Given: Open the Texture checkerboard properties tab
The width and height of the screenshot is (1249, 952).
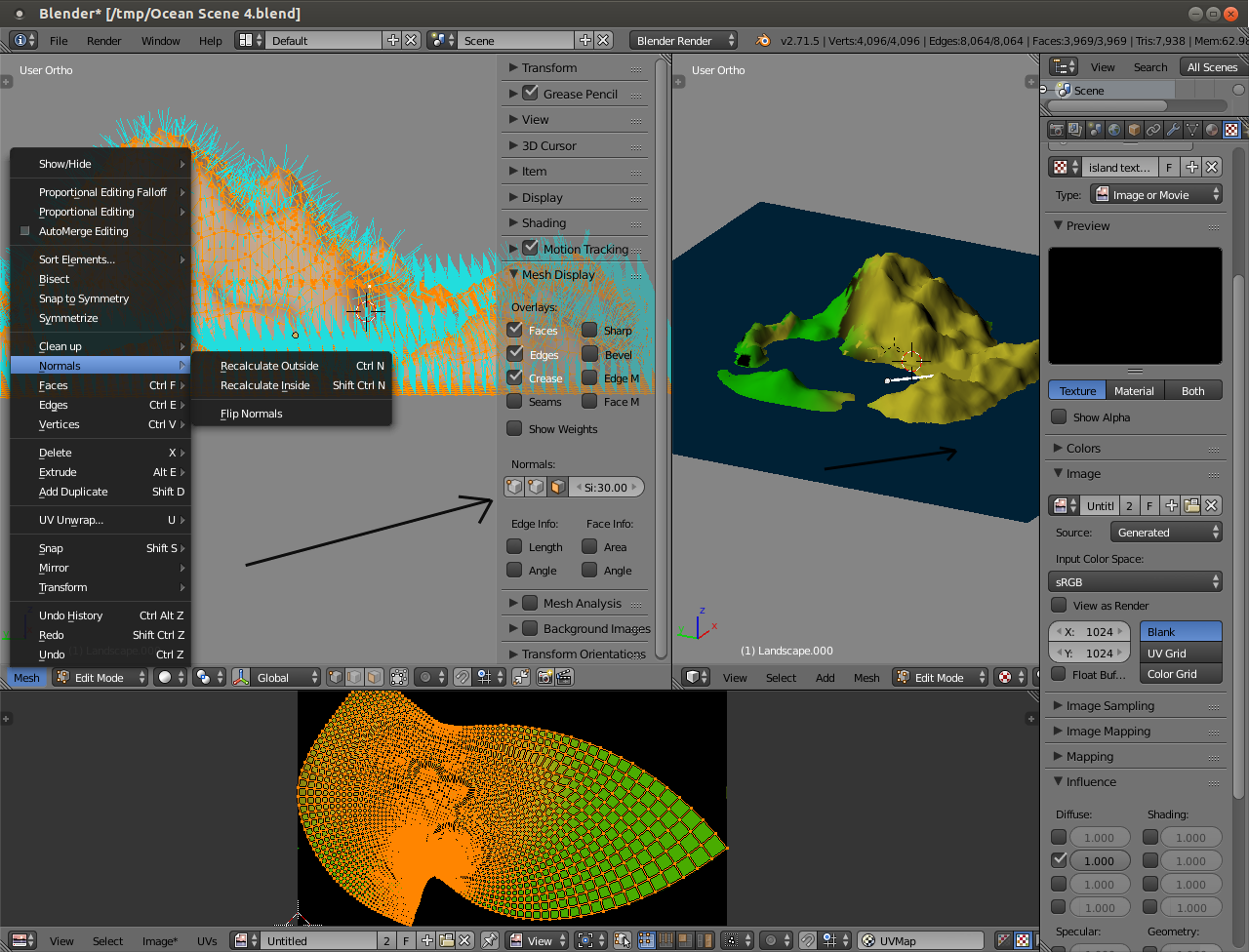Looking at the screenshot, I should (1231, 130).
